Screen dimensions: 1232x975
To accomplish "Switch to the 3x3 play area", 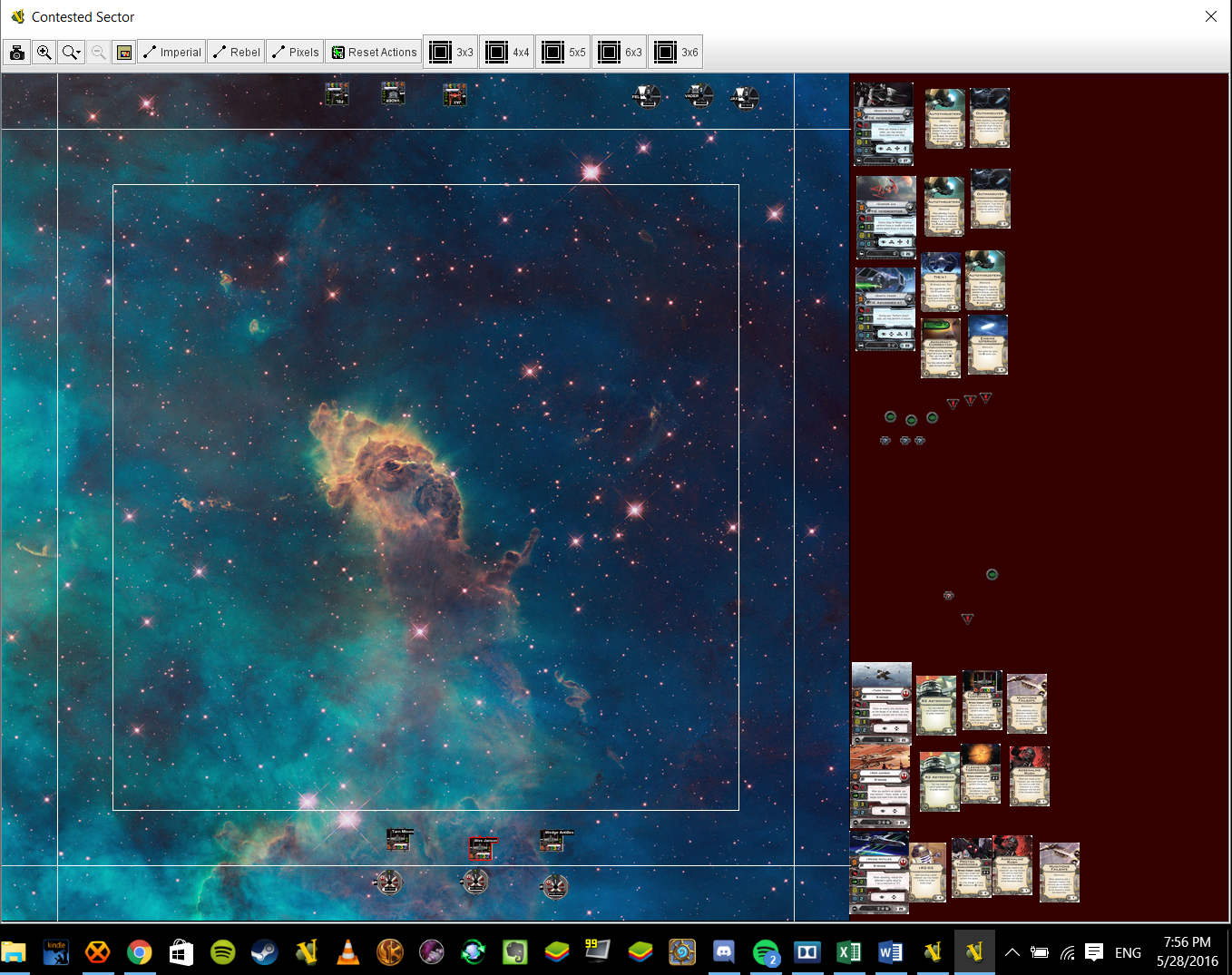I will pyautogui.click(x=451, y=53).
